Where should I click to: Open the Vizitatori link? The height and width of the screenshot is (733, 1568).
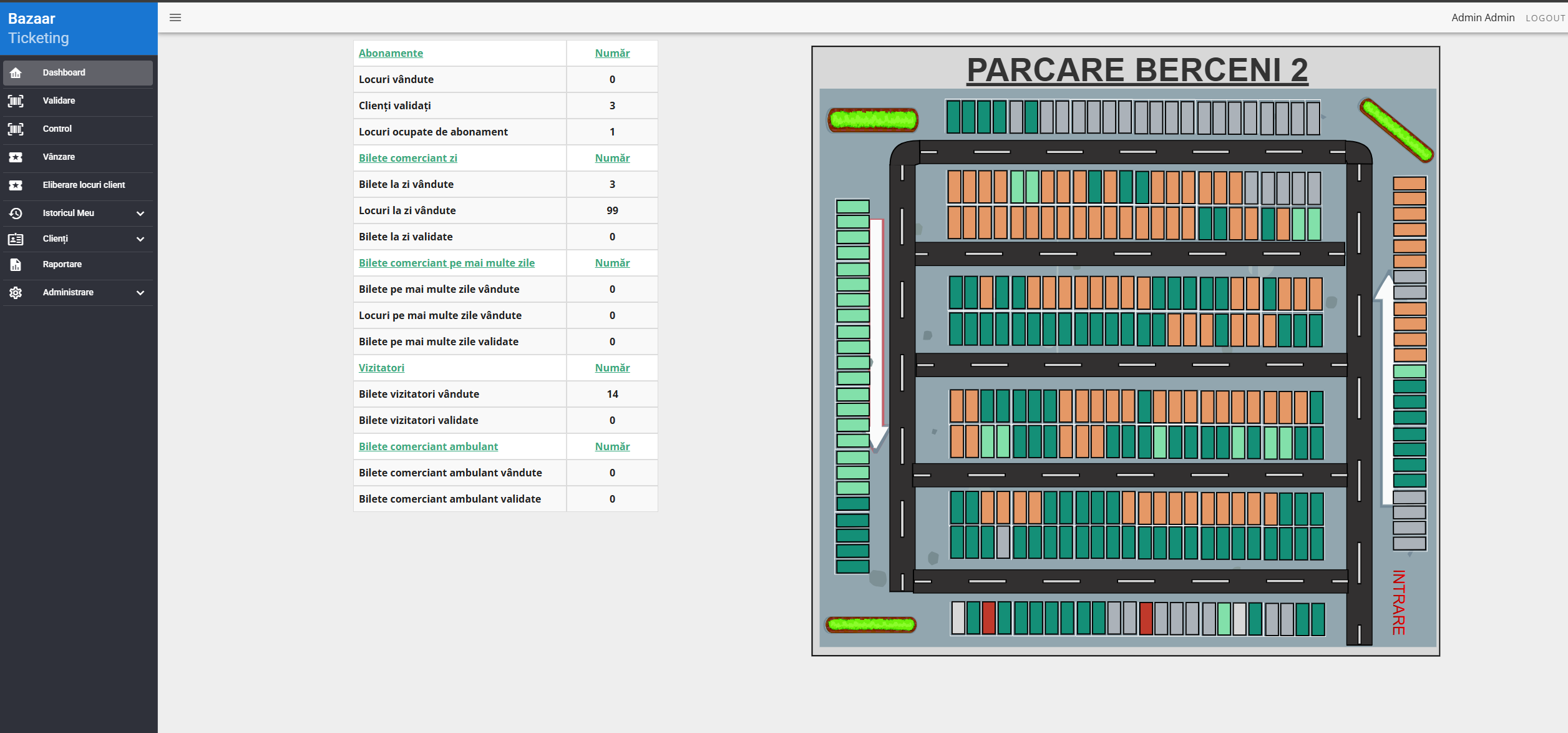[381, 368]
